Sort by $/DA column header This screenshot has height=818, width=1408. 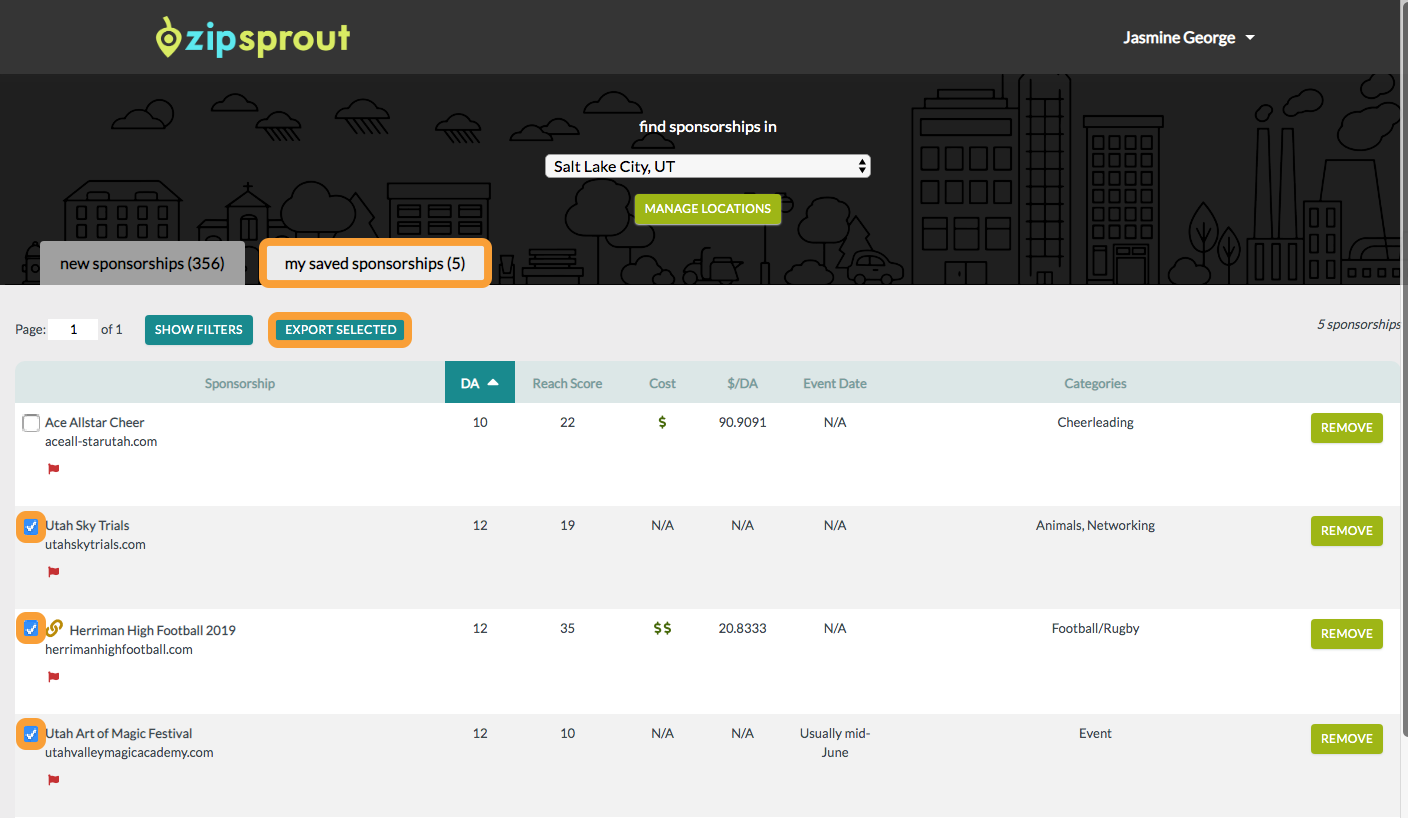pos(742,383)
